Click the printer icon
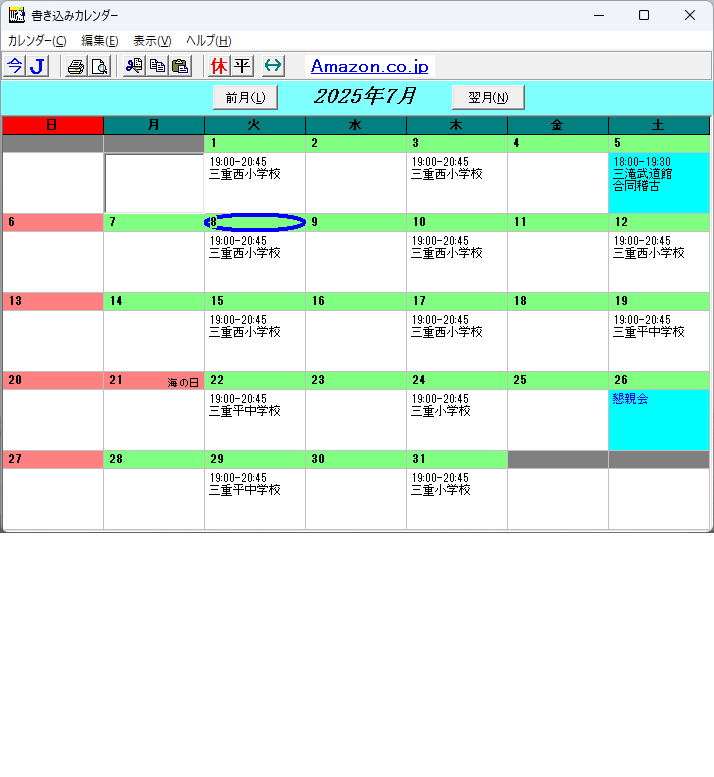 pos(76,66)
